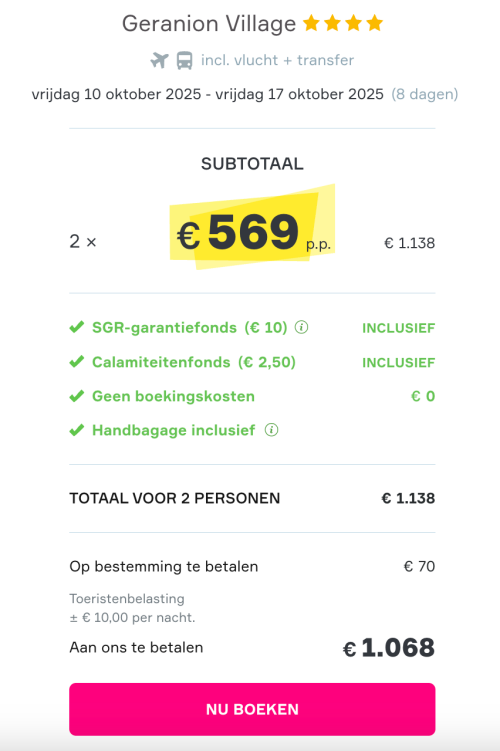Screen dimensions: 500x751
Task: Click the Toeristenbelasting note
Action: pyautogui.click(x=133, y=608)
